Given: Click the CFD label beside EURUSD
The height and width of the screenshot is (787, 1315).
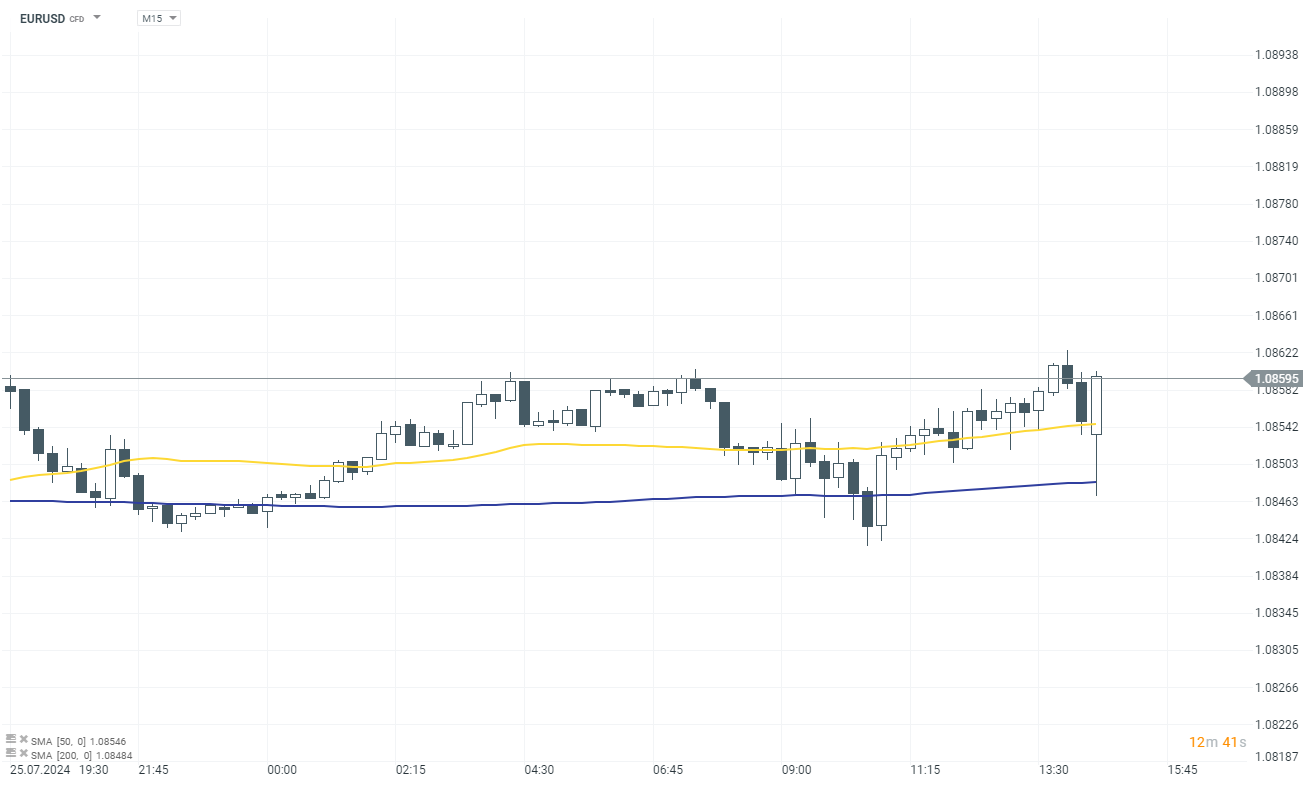Looking at the screenshot, I should 77,19.
